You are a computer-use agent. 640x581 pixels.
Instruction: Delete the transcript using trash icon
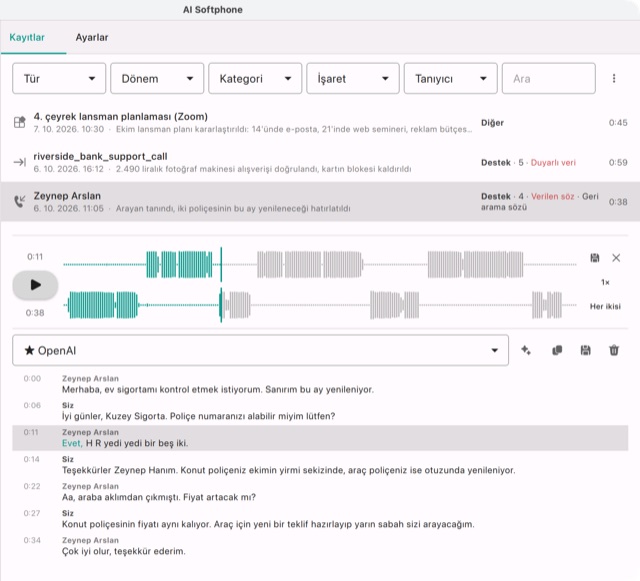614,350
